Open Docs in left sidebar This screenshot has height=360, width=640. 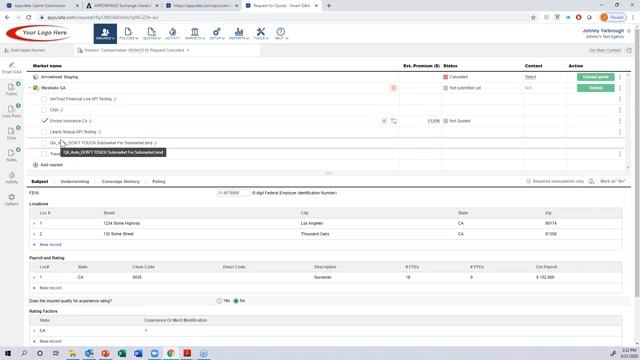click(x=11, y=133)
